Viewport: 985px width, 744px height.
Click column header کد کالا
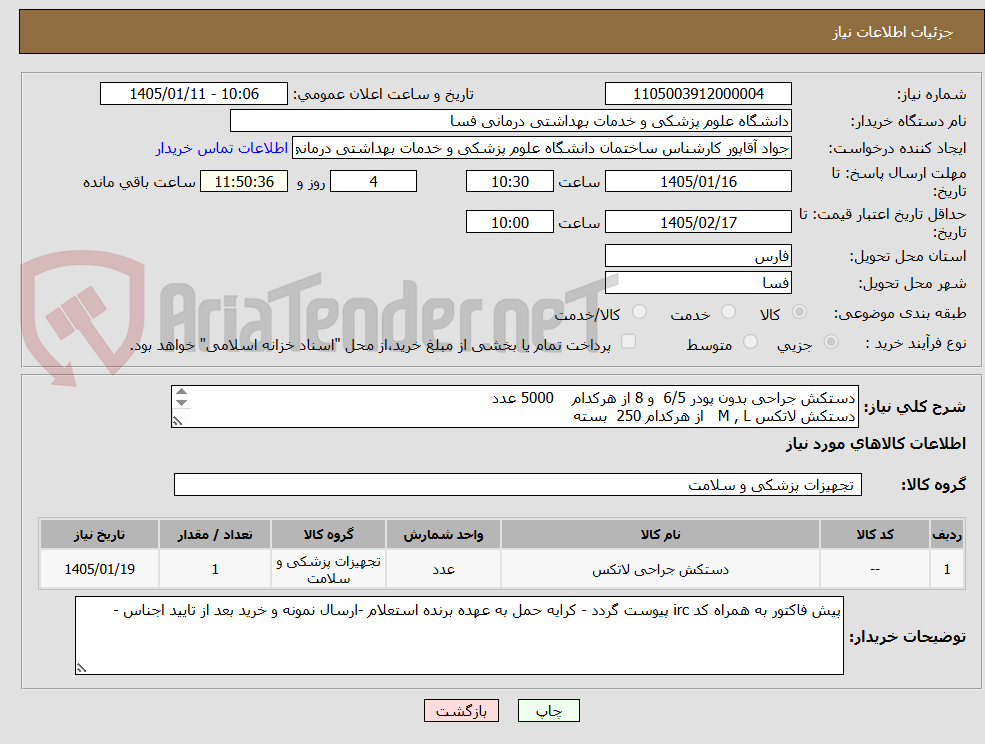click(x=874, y=534)
